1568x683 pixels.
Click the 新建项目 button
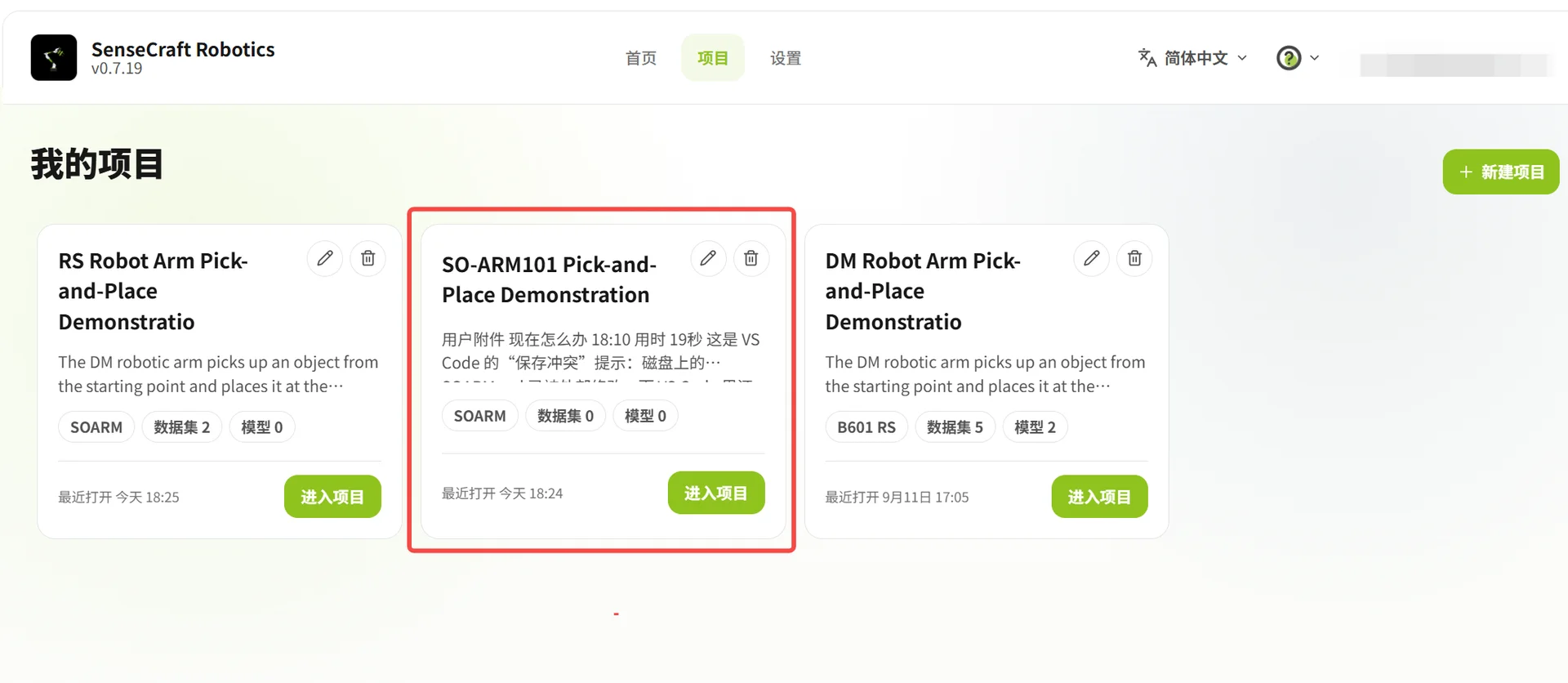[1501, 172]
